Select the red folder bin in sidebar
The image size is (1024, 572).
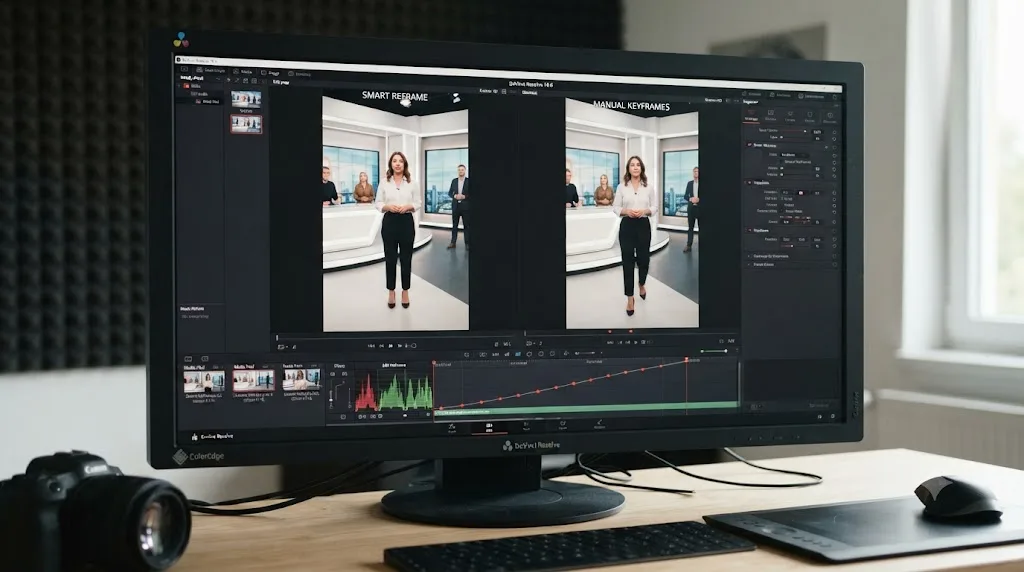[x=187, y=86]
